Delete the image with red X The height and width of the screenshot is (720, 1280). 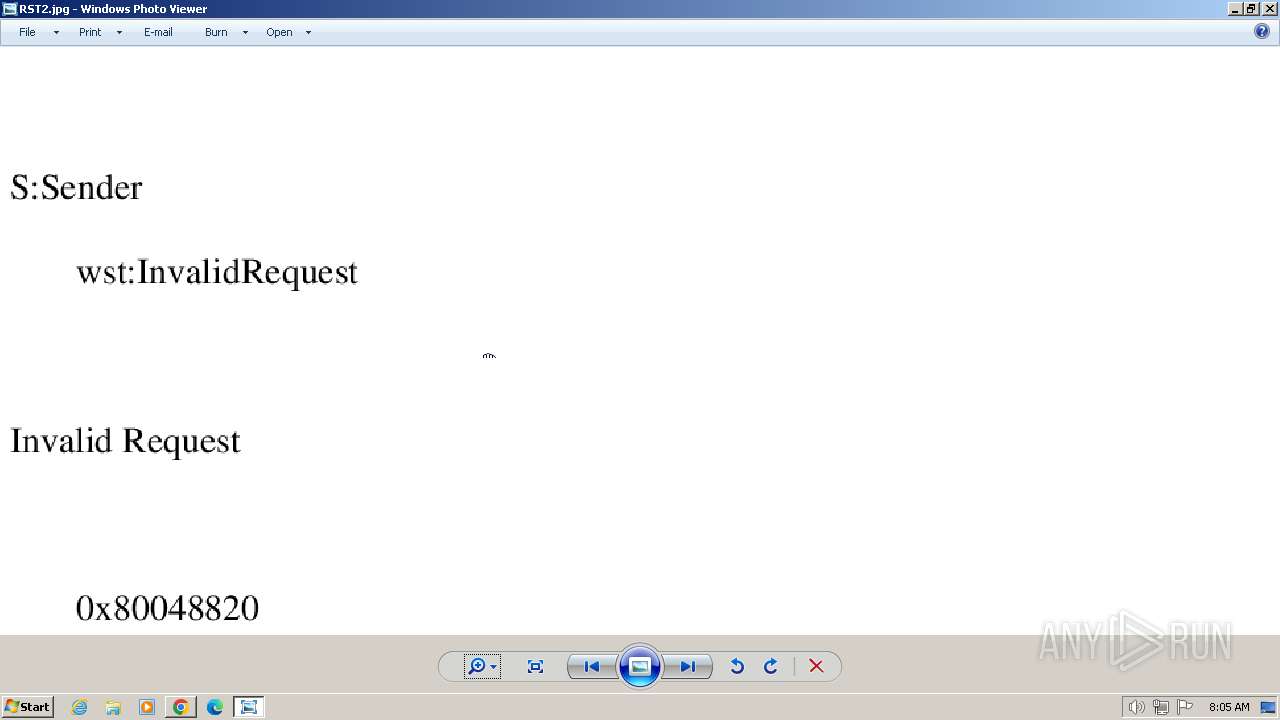click(816, 667)
